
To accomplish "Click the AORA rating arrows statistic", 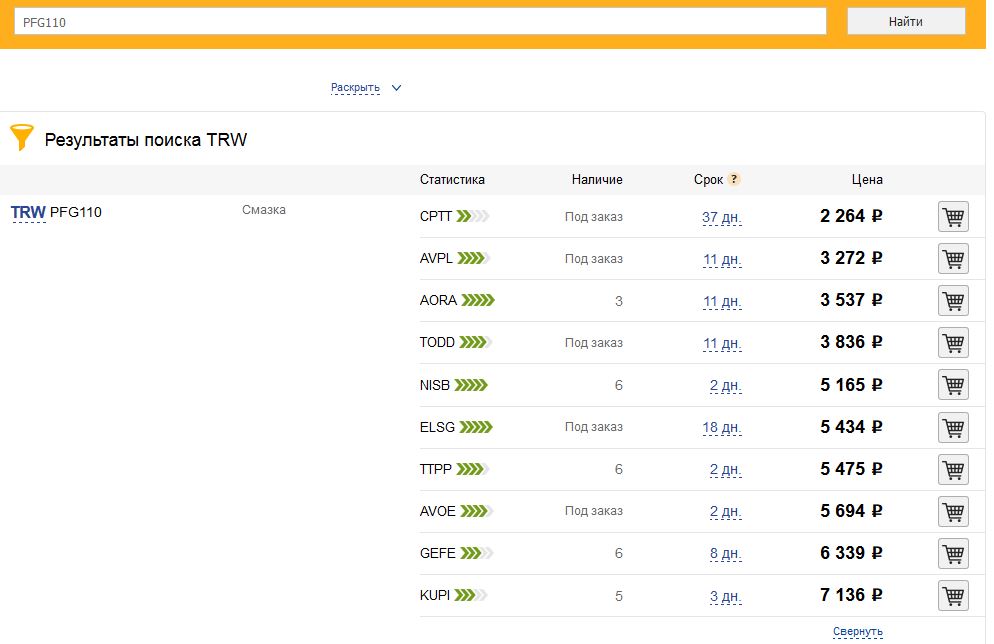I will click(477, 300).
